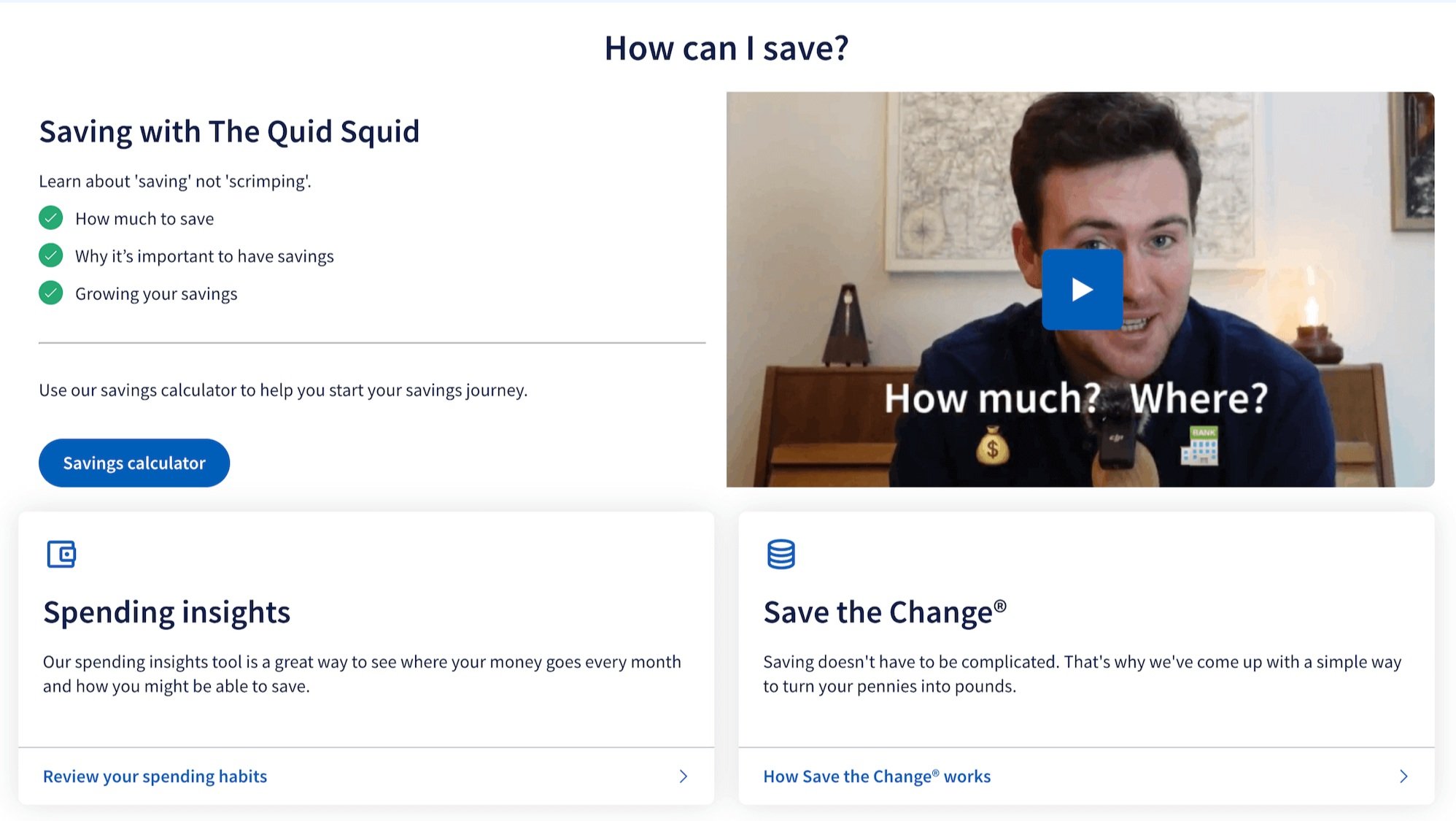
Task: Click the wallet icon above Spending insights
Action: point(61,554)
